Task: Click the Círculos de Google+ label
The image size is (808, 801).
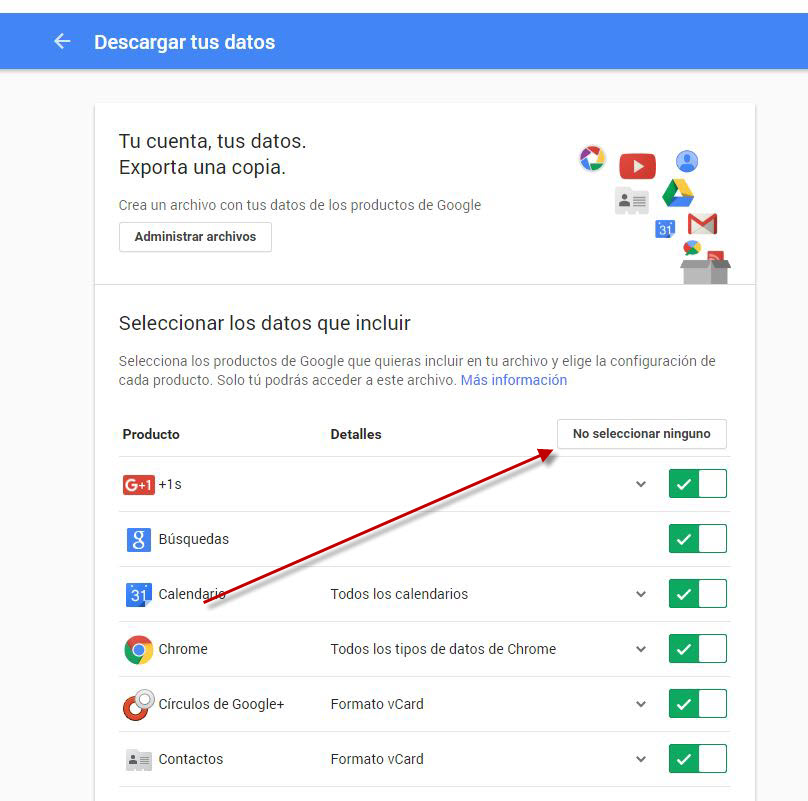Action: click(x=222, y=705)
